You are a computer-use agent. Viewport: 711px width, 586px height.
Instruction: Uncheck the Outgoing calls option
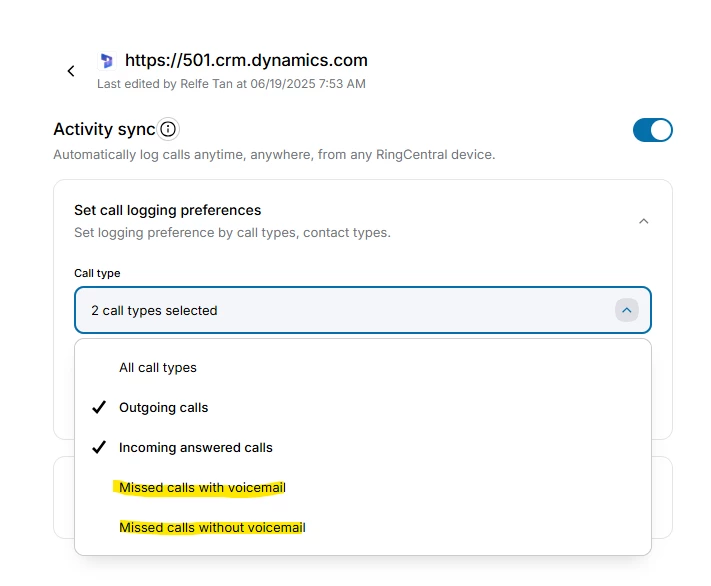363,407
